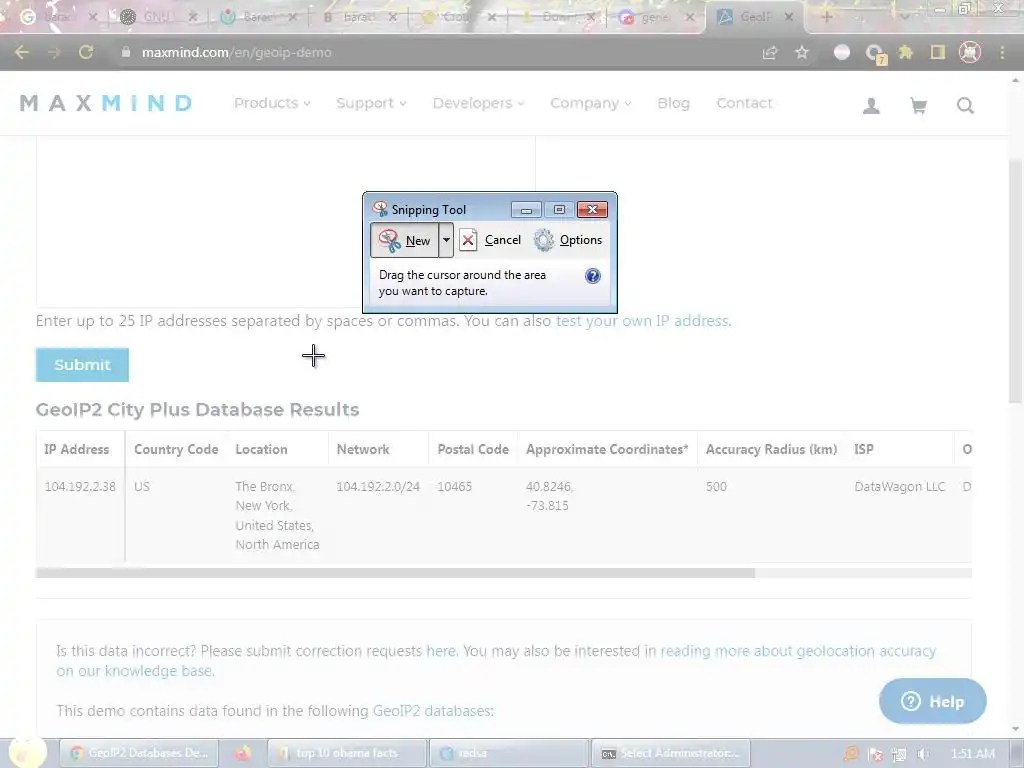Open the Windows Start button
The height and width of the screenshot is (768, 1024).
(27, 753)
